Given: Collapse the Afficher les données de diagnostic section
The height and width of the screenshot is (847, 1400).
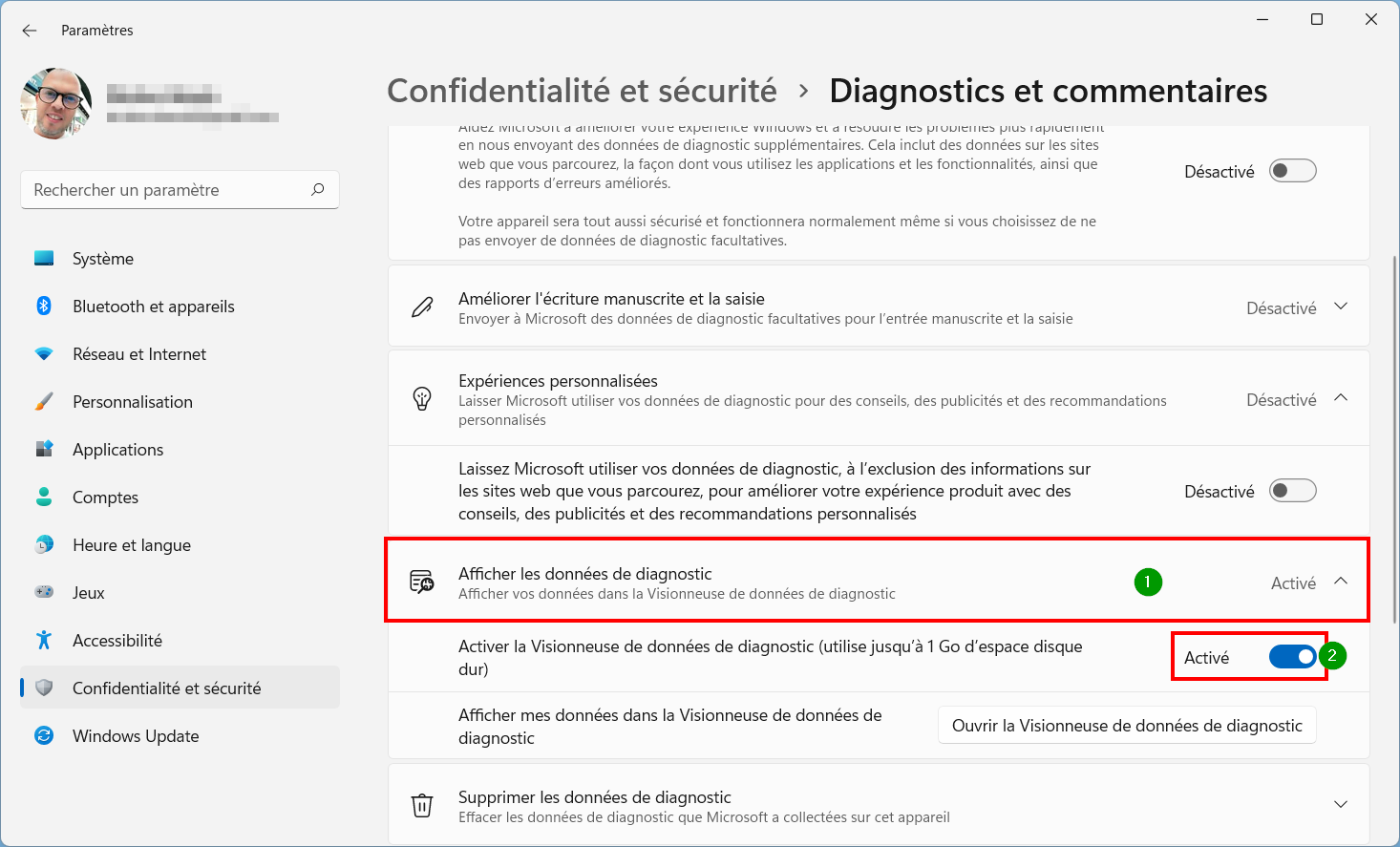Looking at the screenshot, I should [x=1341, y=581].
